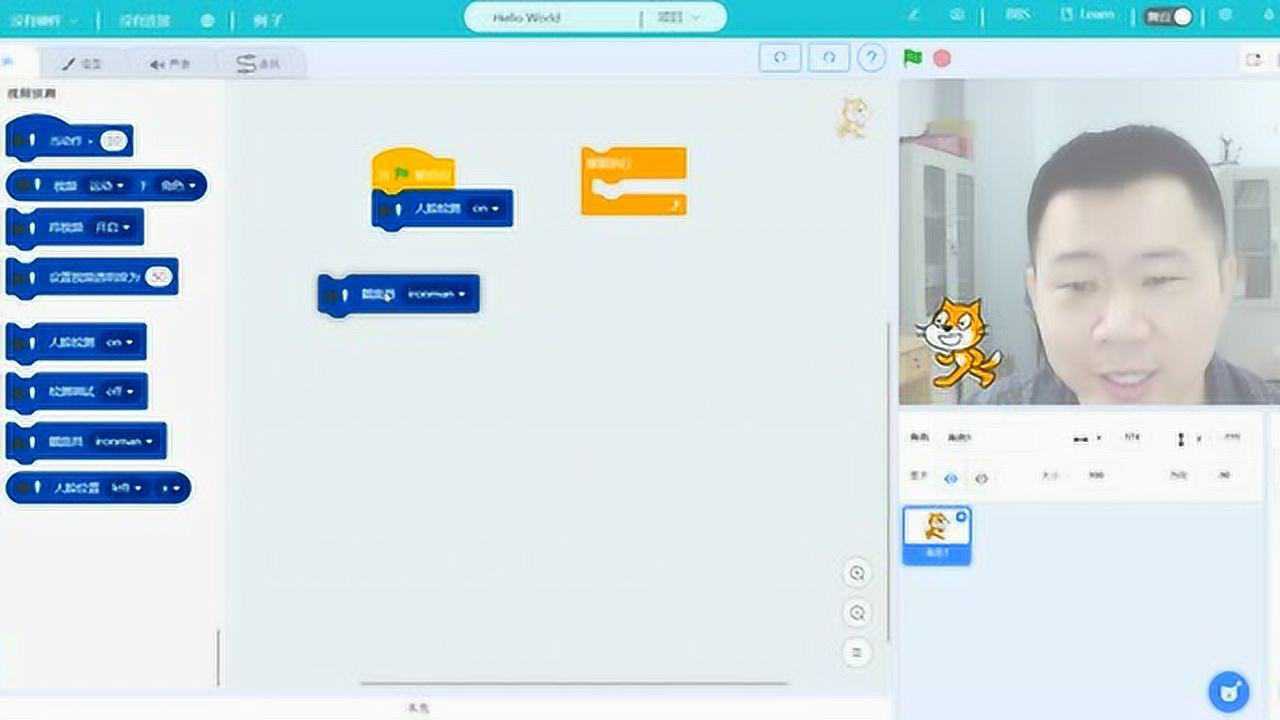This screenshot has width=1280, height=720.
Task: Click the help question mark icon
Action: (872, 58)
